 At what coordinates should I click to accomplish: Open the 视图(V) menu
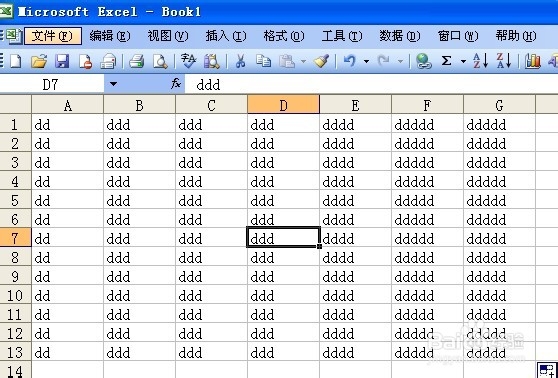click(168, 36)
